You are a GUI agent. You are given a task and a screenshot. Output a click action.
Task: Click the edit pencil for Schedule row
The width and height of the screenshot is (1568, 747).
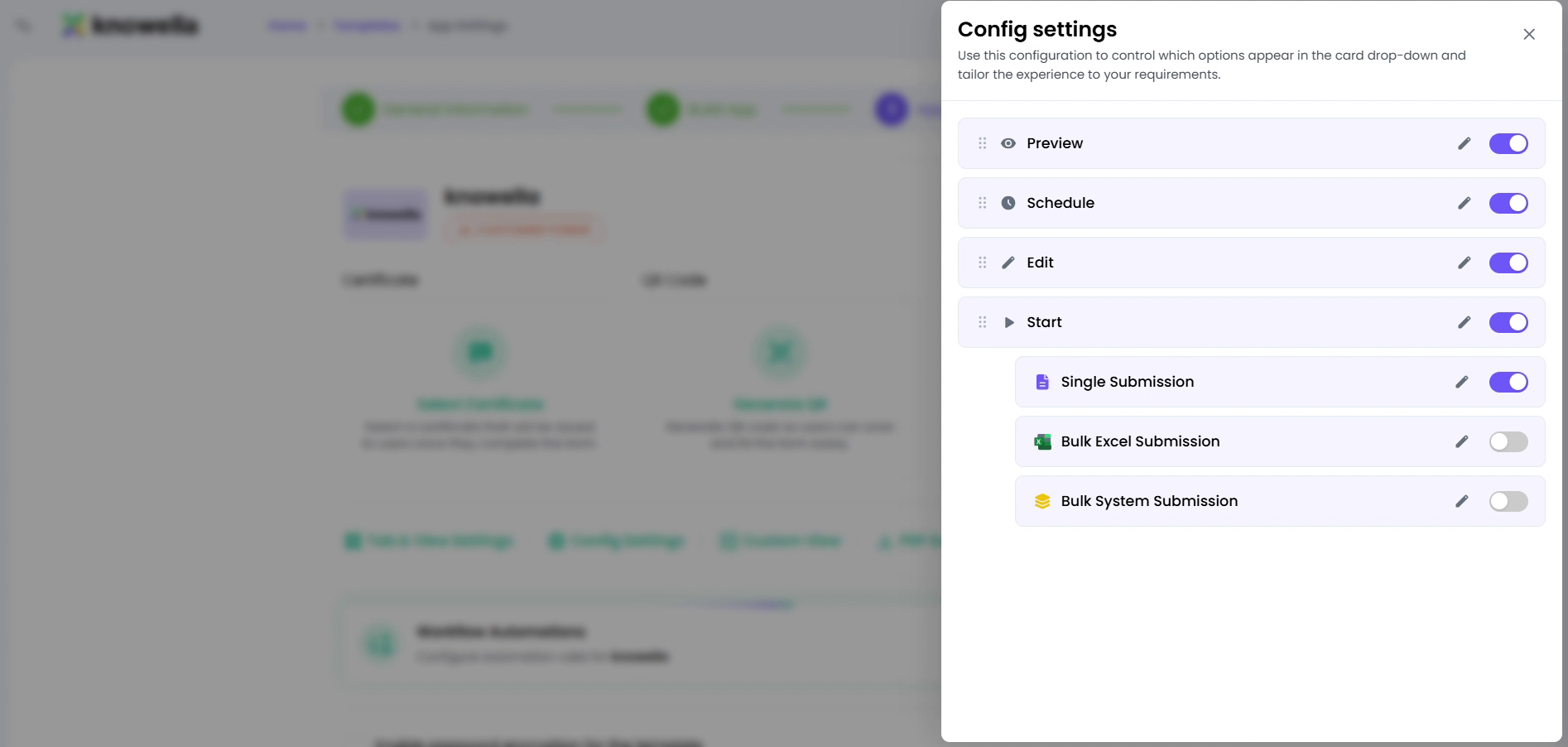pos(1464,203)
